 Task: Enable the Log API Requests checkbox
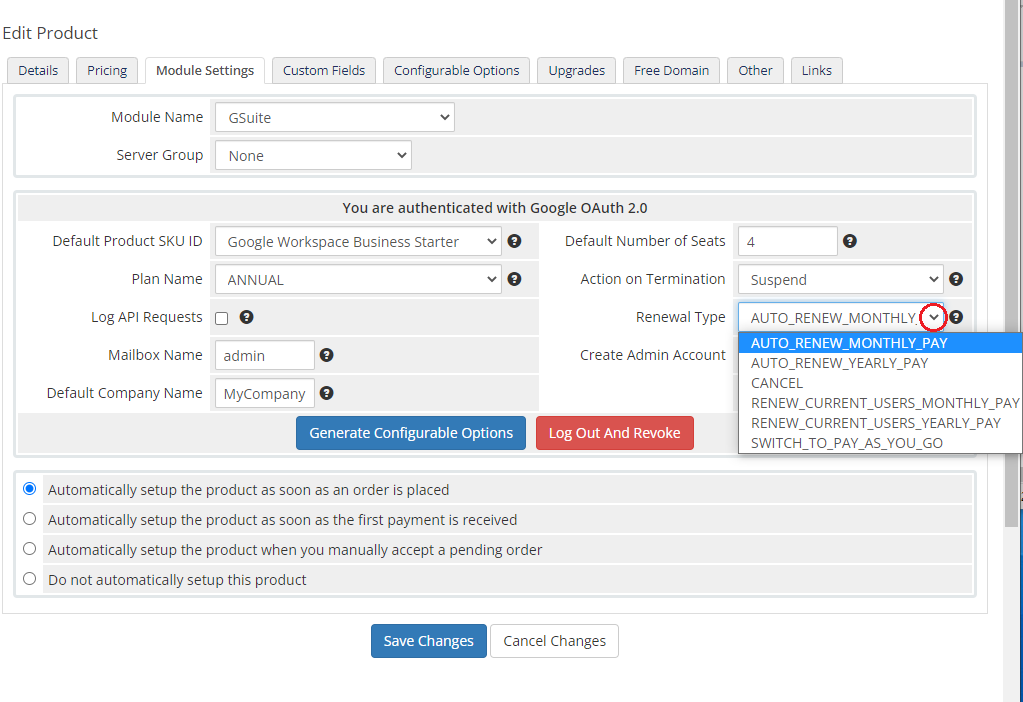[x=222, y=318]
